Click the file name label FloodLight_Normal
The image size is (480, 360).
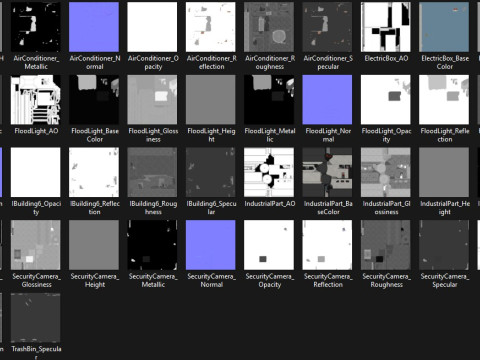(x=328, y=135)
